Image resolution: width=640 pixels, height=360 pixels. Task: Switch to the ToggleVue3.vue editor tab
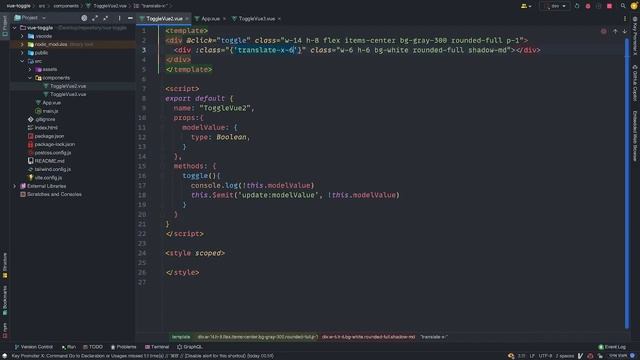(257, 19)
